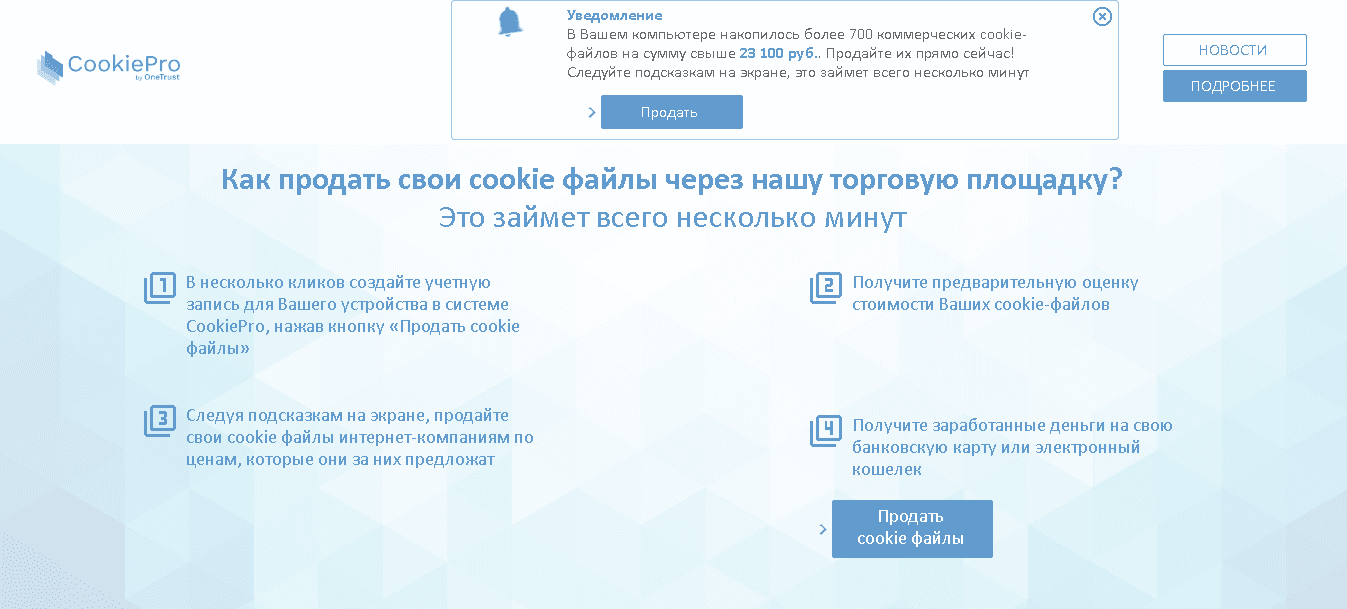Open the ПОДРОБНЕЕ page
Viewport: 1347px width, 609px height.
click(1234, 85)
